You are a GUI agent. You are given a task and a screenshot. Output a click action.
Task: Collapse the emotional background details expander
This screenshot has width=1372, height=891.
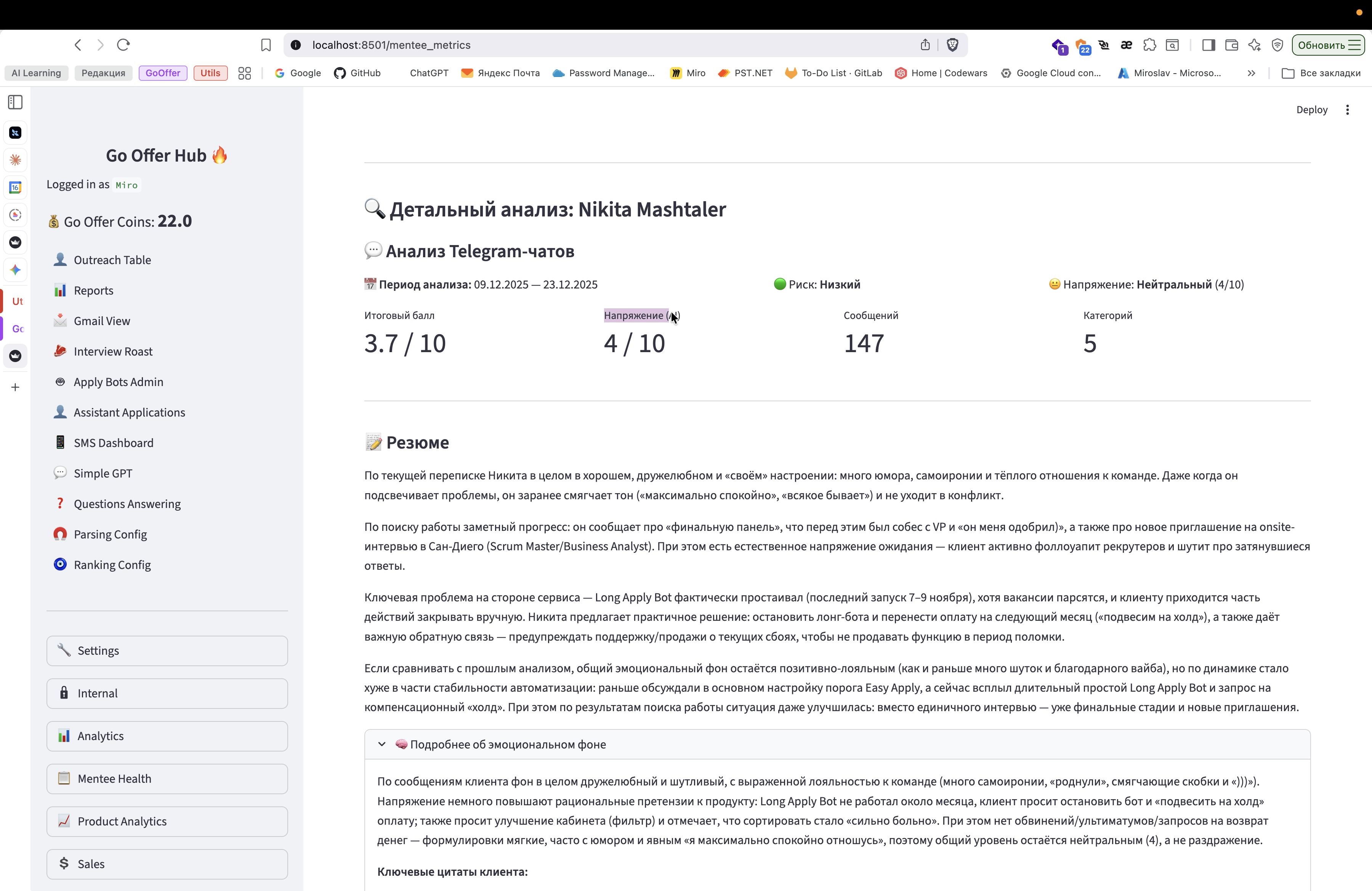tap(381, 744)
